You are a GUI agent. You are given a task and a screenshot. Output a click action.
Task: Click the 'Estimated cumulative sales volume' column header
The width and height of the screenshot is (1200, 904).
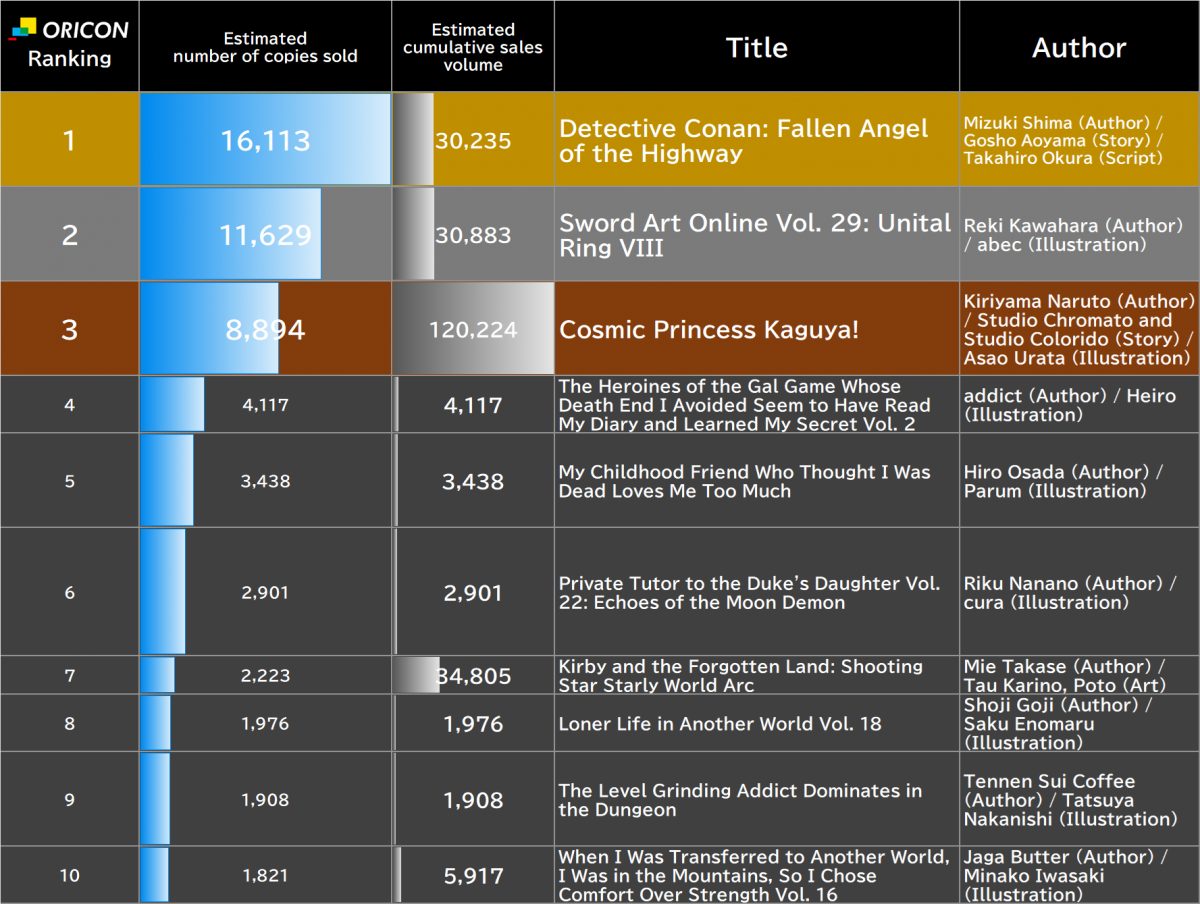(473, 47)
